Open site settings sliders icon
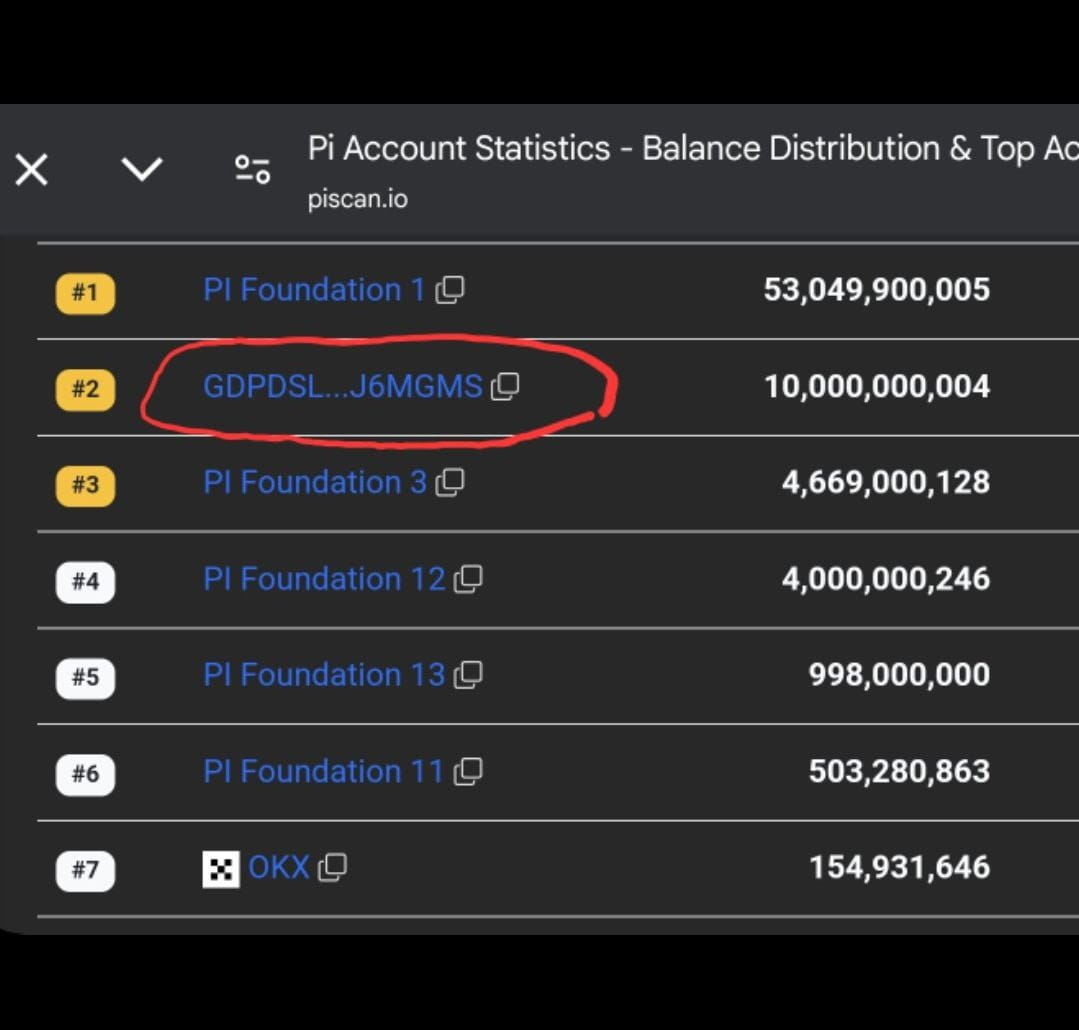The image size is (1079, 1030). coord(253,169)
